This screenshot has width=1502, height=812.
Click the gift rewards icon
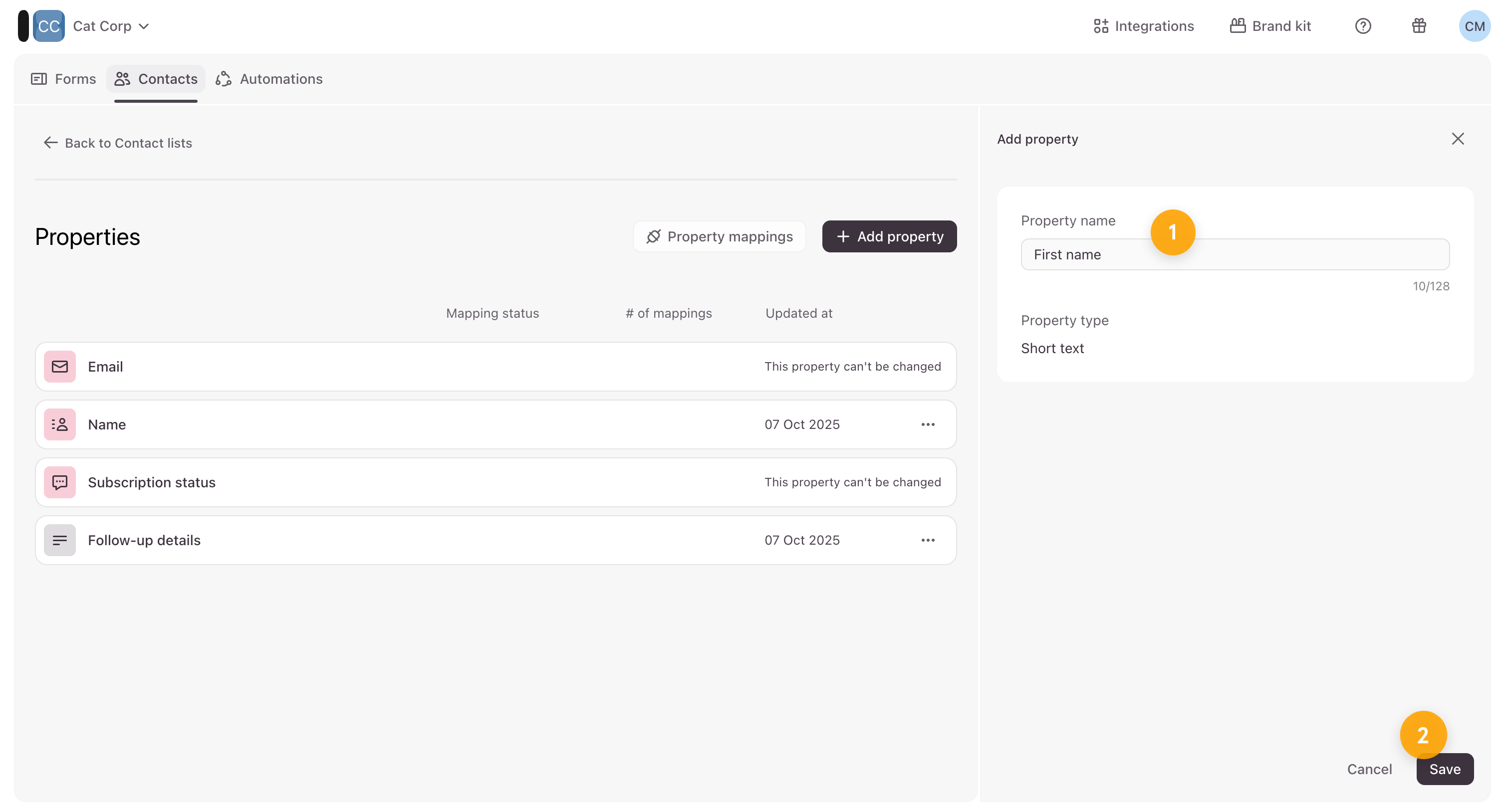tap(1419, 26)
